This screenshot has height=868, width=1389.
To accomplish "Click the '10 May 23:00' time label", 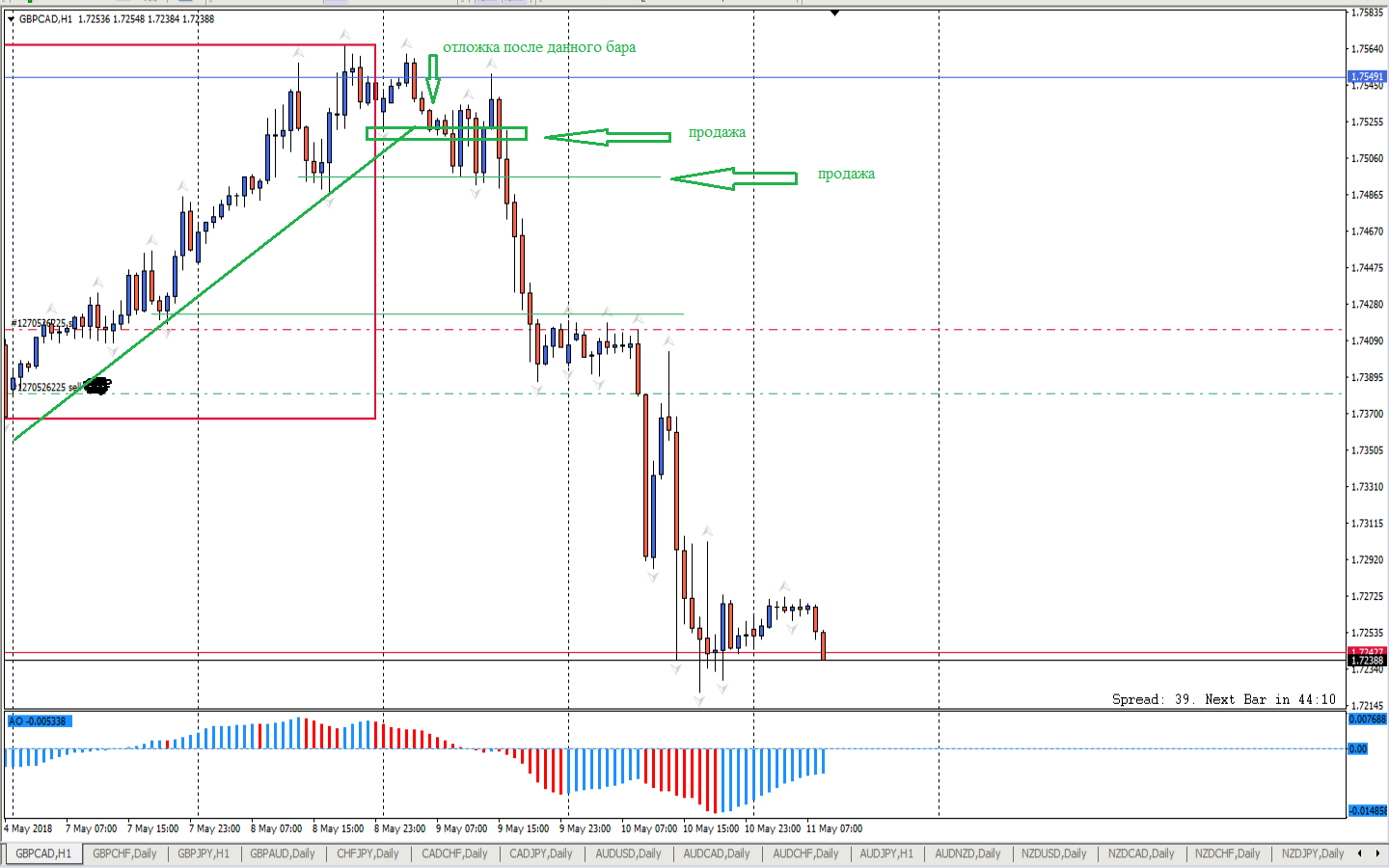I will [x=773, y=828].
